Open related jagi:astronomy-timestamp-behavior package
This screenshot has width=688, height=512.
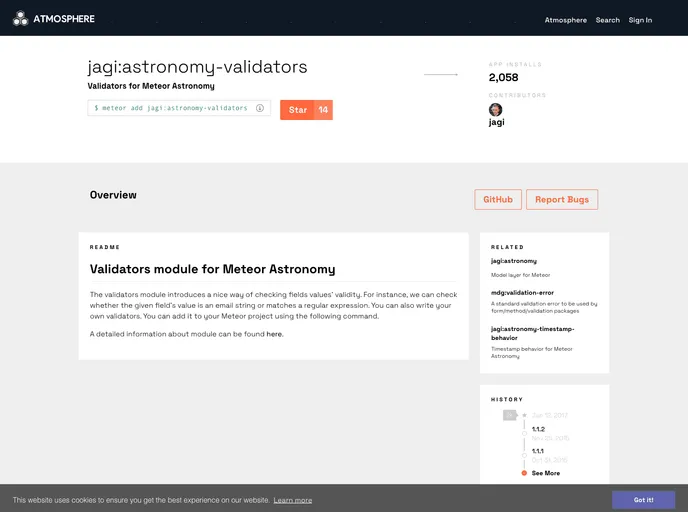pos(532,333)
